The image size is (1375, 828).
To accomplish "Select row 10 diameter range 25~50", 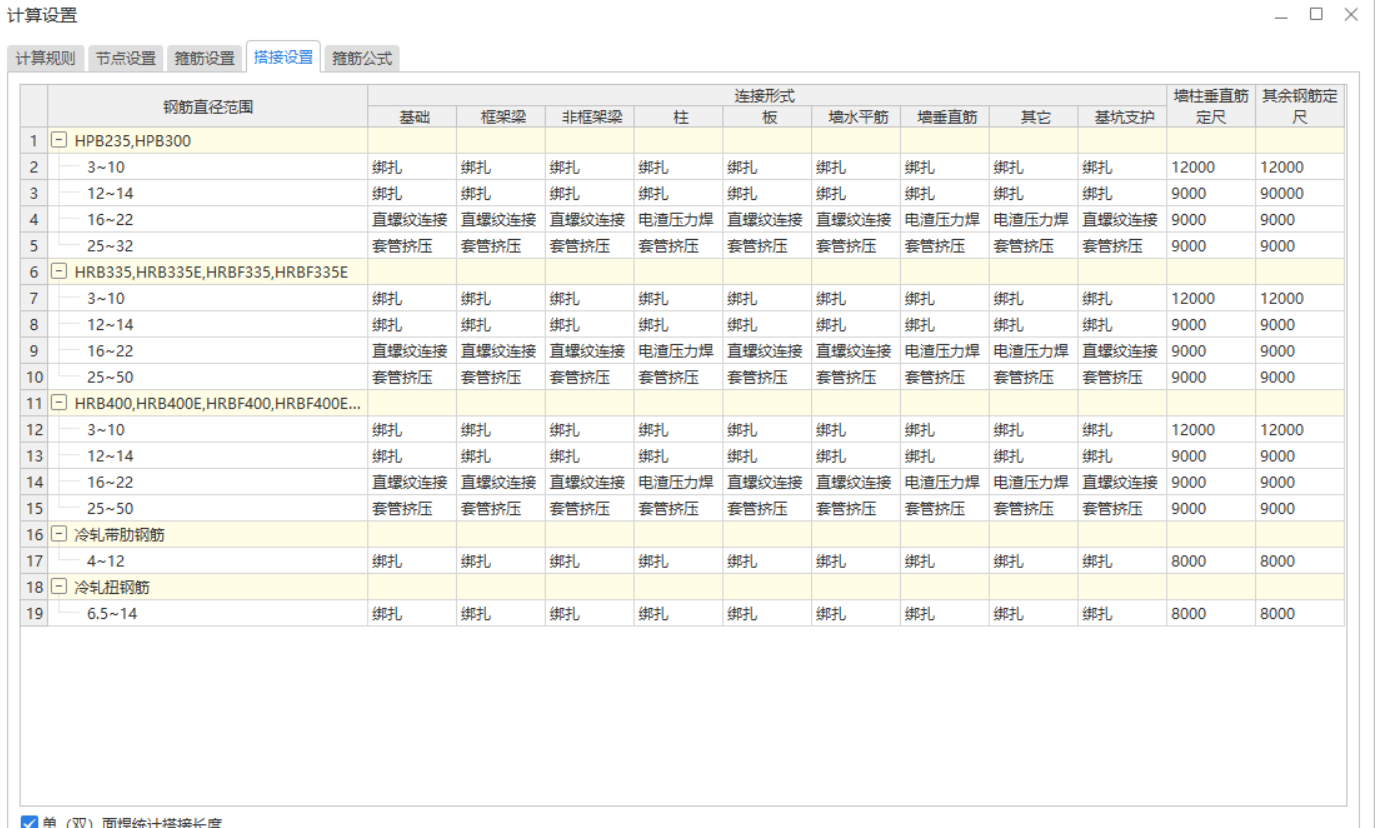I will (x=208, y=377).
